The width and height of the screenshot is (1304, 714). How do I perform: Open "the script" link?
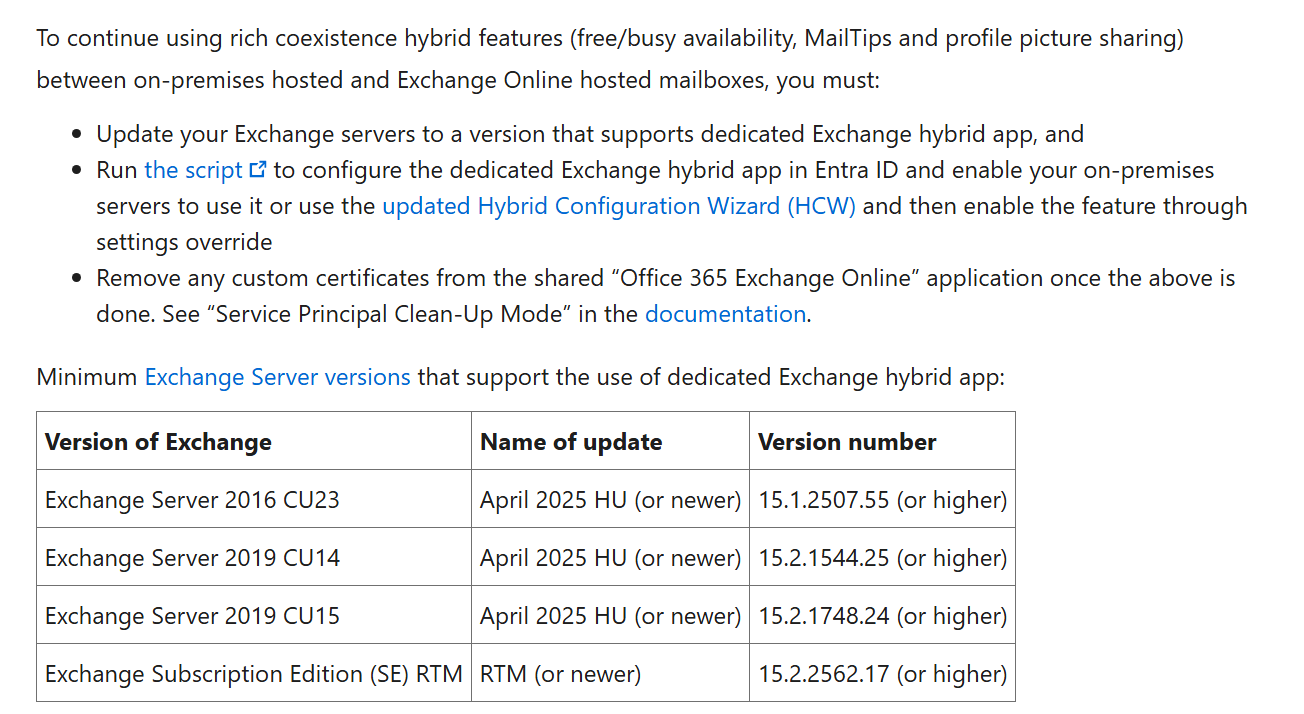(193, 170)
